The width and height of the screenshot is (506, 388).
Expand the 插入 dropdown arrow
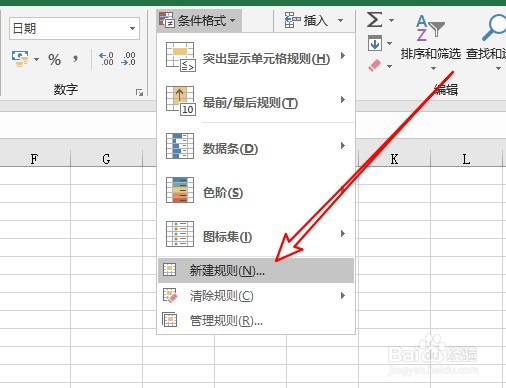coord(340,20)
